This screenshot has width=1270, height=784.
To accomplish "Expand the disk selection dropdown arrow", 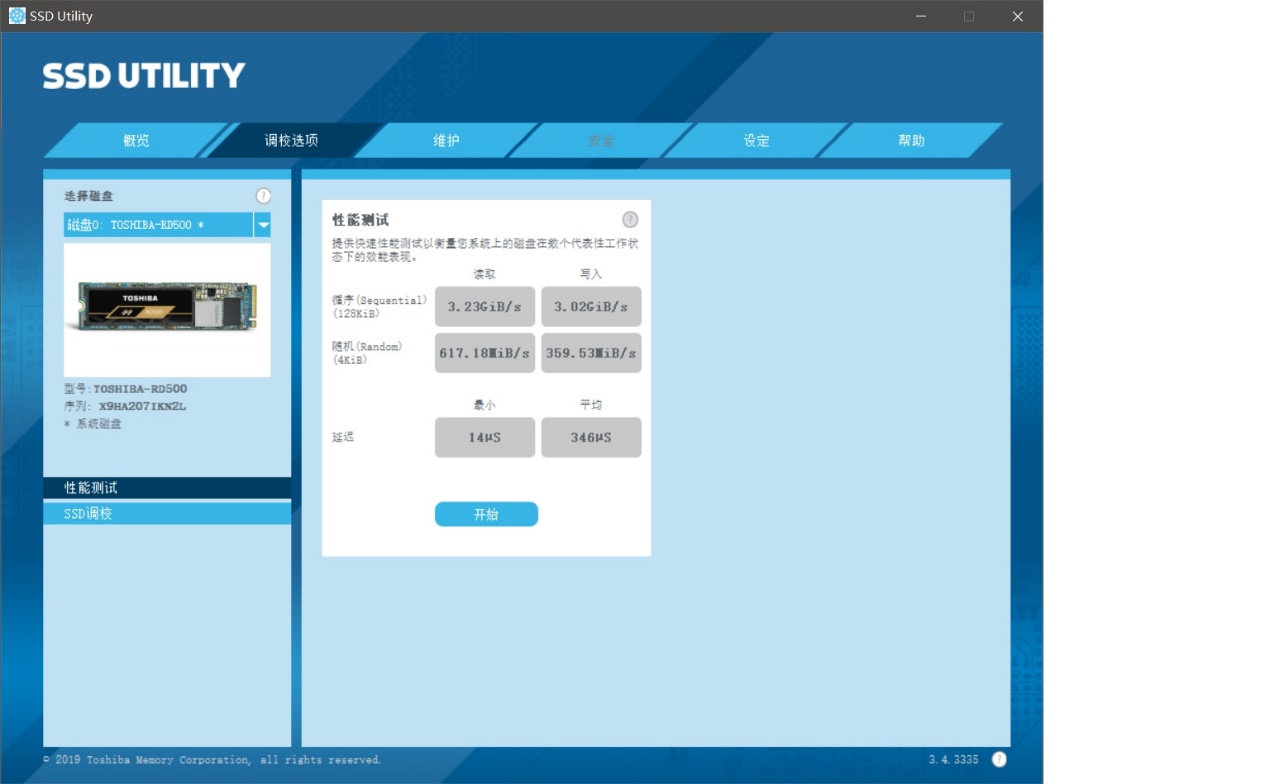I will pyautogui.click(x=263, y=225).
